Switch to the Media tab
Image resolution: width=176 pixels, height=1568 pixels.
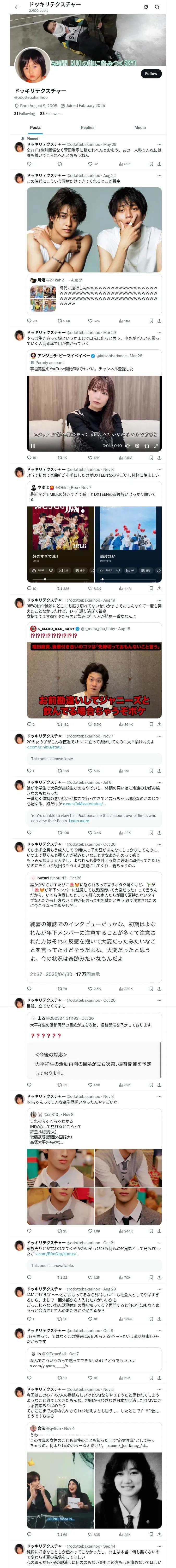140,127
